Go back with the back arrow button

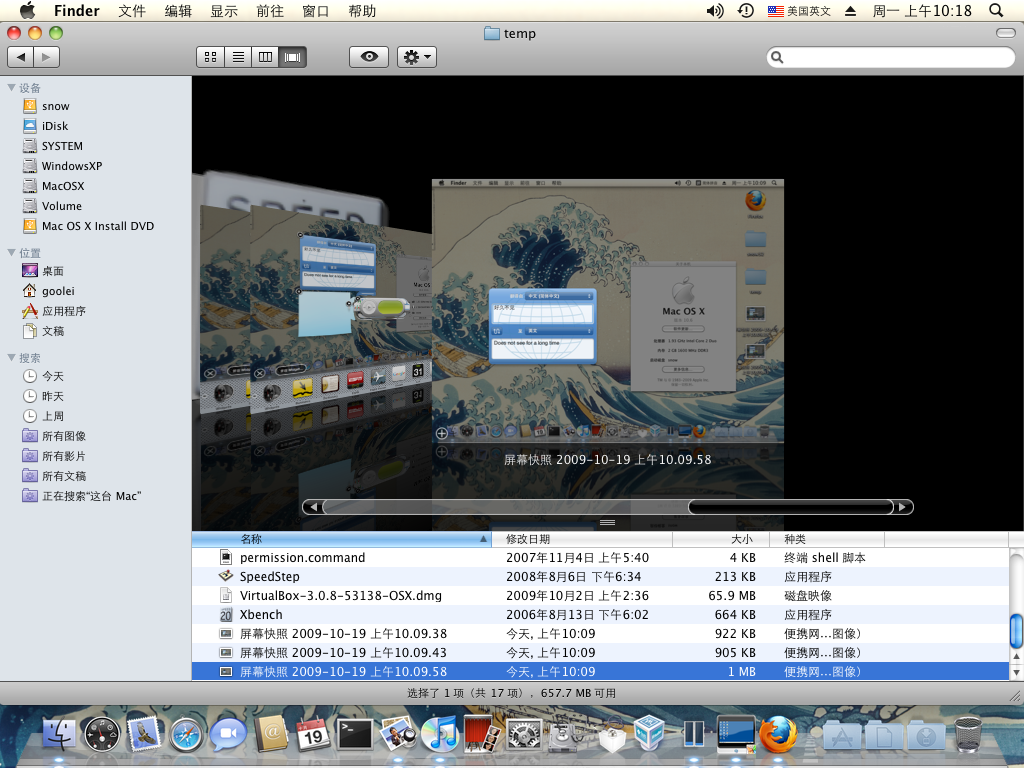(x=20, y=57)
